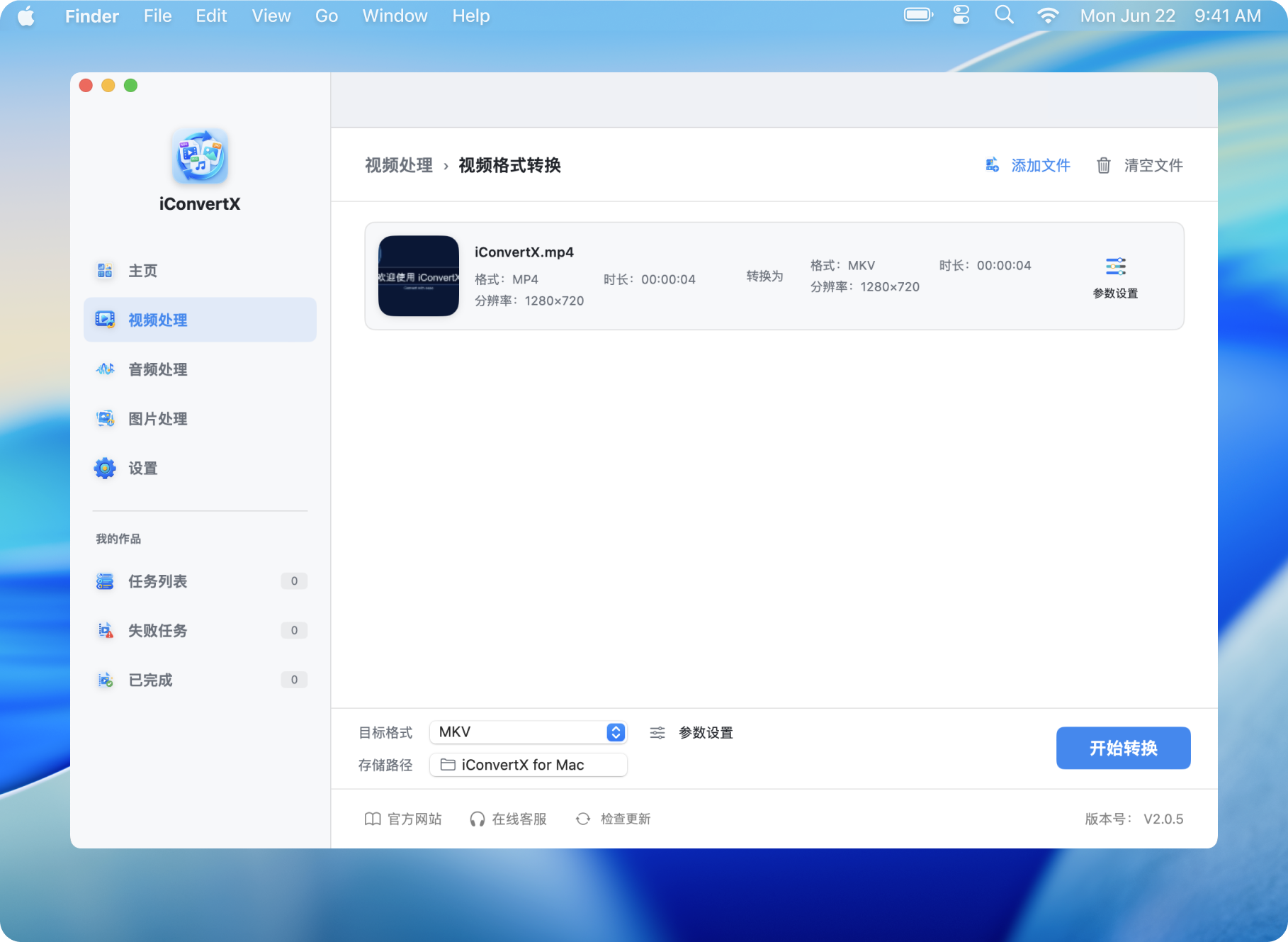Viewport: 1288px width, 942px height.
Task: Click the 视频处理 sidebar icon
Action: (x=105, y=320)
